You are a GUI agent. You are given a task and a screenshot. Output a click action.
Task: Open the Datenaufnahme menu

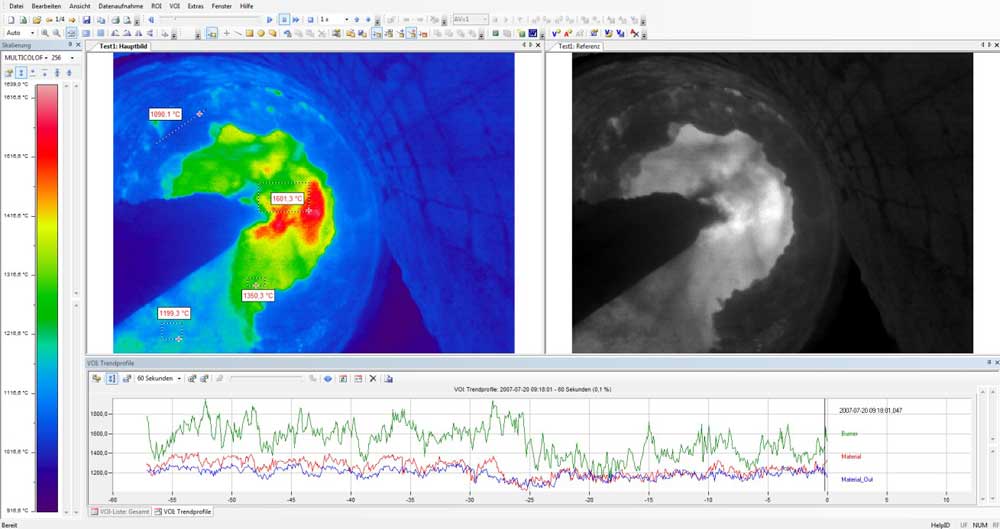[x=119, y=6]
